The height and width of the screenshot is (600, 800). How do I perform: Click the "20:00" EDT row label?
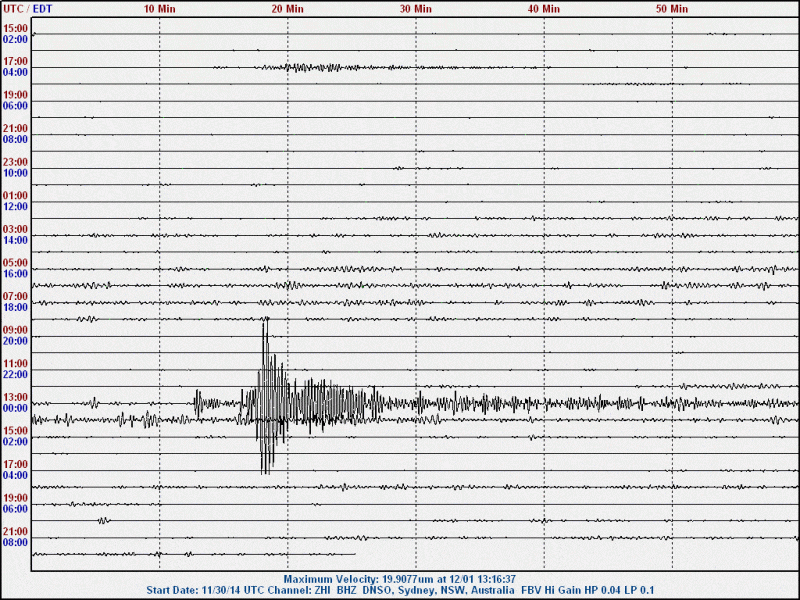point(15,341)
